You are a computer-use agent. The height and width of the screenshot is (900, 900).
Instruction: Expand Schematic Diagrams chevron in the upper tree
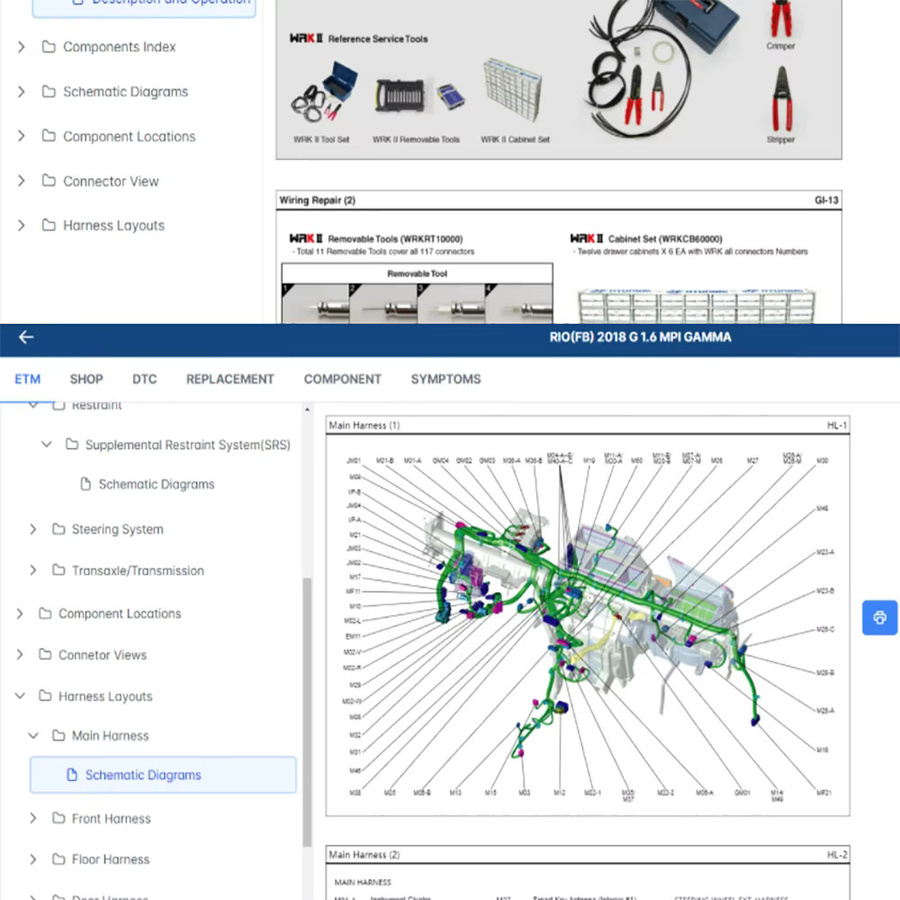pos(21,92)
